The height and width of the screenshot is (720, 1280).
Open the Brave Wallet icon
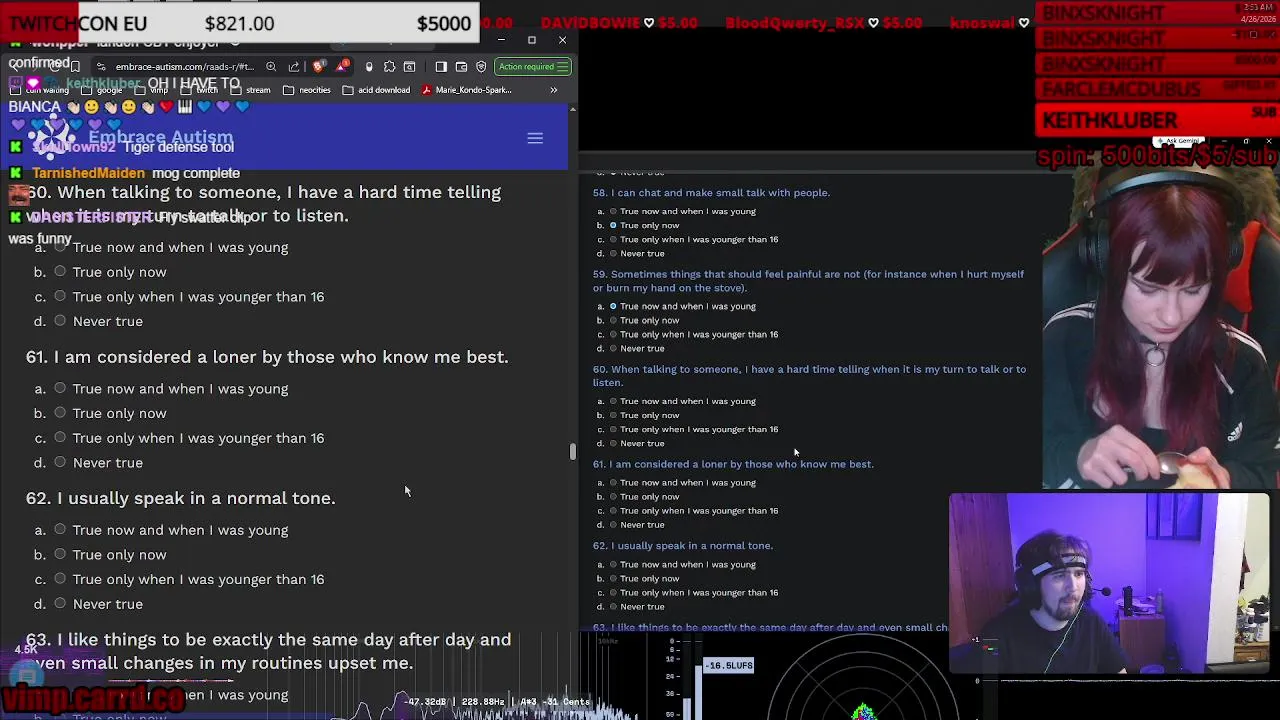tap(461, 67)
